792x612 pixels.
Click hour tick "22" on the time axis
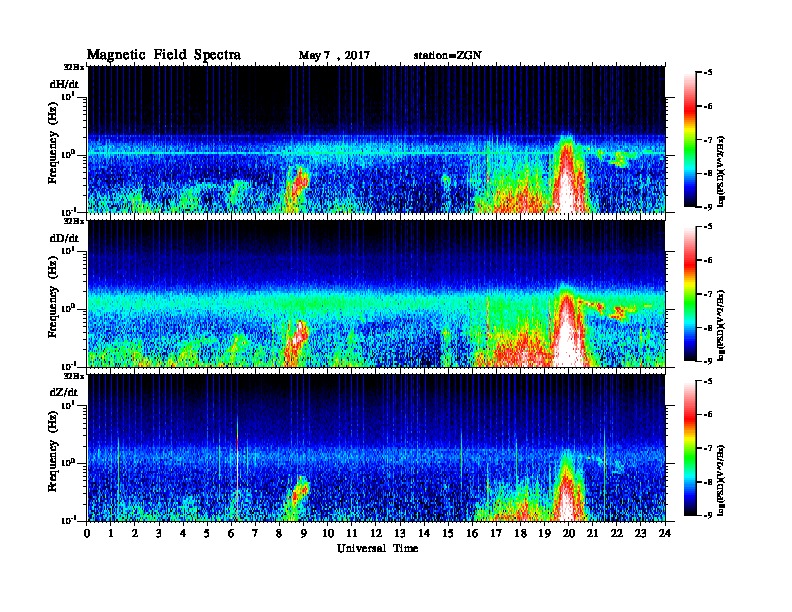pyautogui.click(x=617, y=534)
